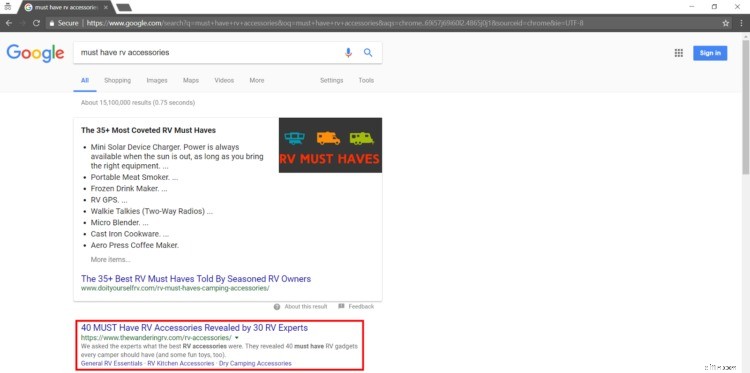The height and width of the screenshot is (373, 750).
Task: Click the RV MUST HAVES thumbnail image
Action: (x=330, y=145)
